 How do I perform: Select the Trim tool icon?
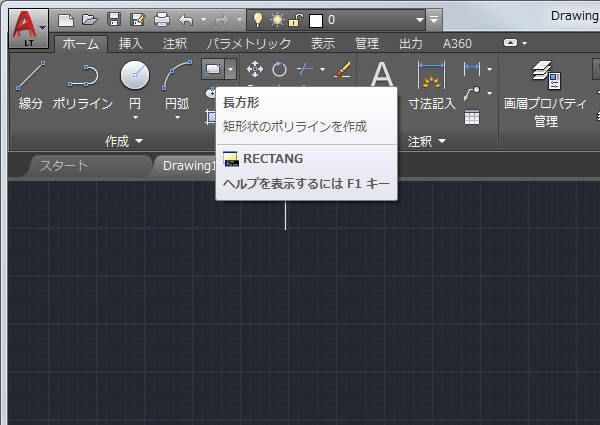tap(305, 69)
